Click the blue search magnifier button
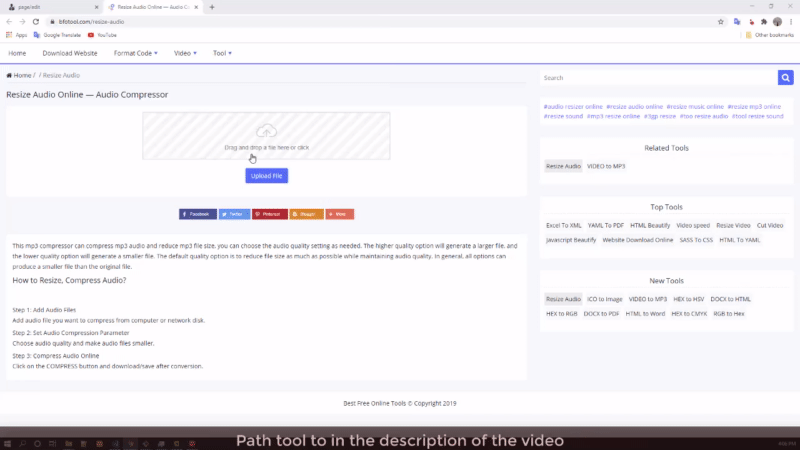The width and height of the screenshot is (800, 450). point(785,77)
